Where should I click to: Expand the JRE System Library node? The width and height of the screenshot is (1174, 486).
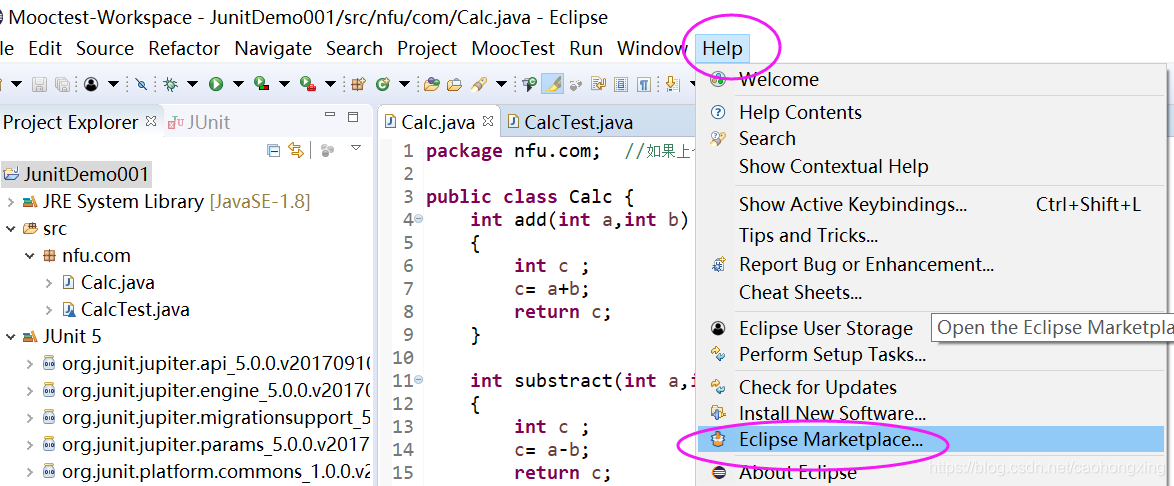coord(10,202)
